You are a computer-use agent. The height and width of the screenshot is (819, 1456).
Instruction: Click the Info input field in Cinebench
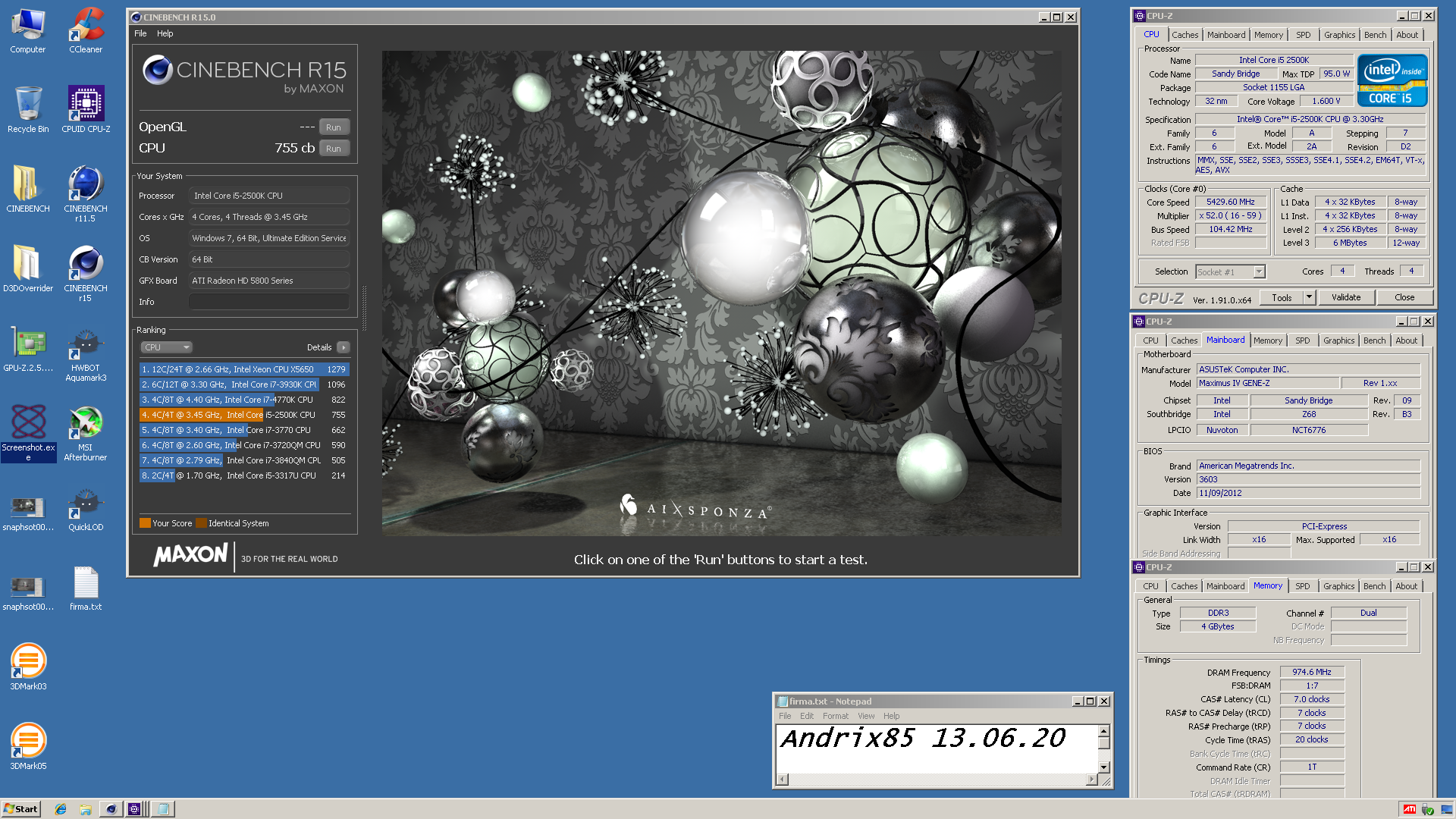[x=268, y=302]
